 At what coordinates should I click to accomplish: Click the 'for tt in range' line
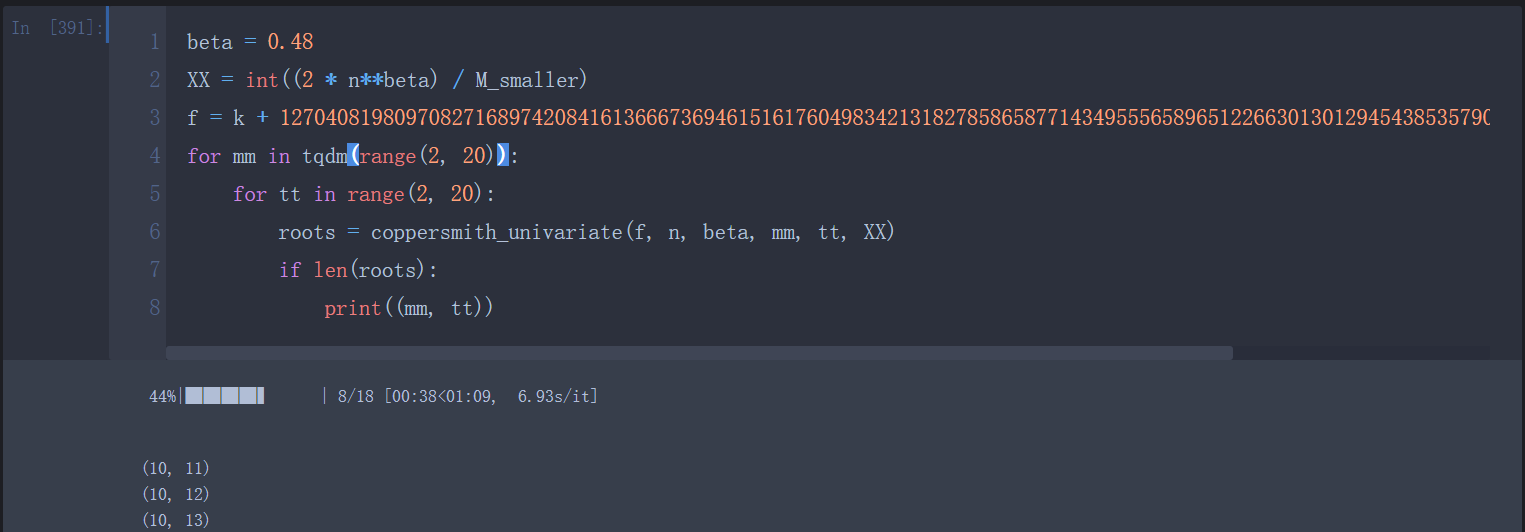pyautogui.click(x=364, y=194)
